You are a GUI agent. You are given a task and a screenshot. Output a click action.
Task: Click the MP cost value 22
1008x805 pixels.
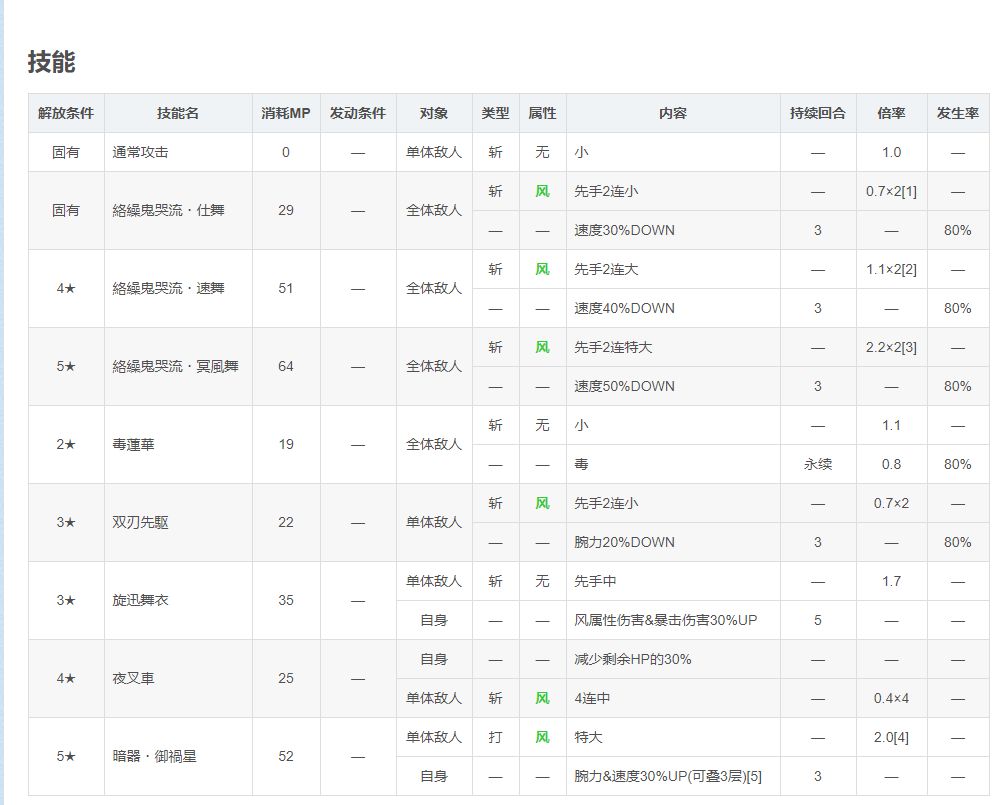pos(286,522)
